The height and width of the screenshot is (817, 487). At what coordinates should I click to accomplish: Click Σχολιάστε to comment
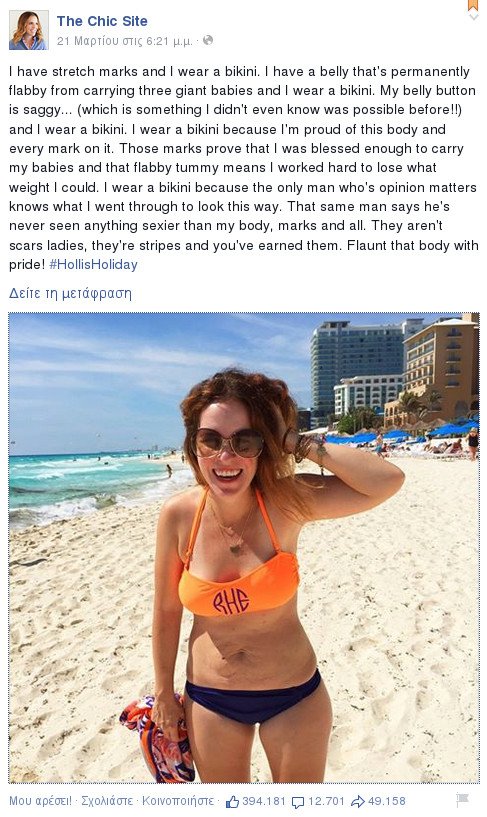coord(108,801)
